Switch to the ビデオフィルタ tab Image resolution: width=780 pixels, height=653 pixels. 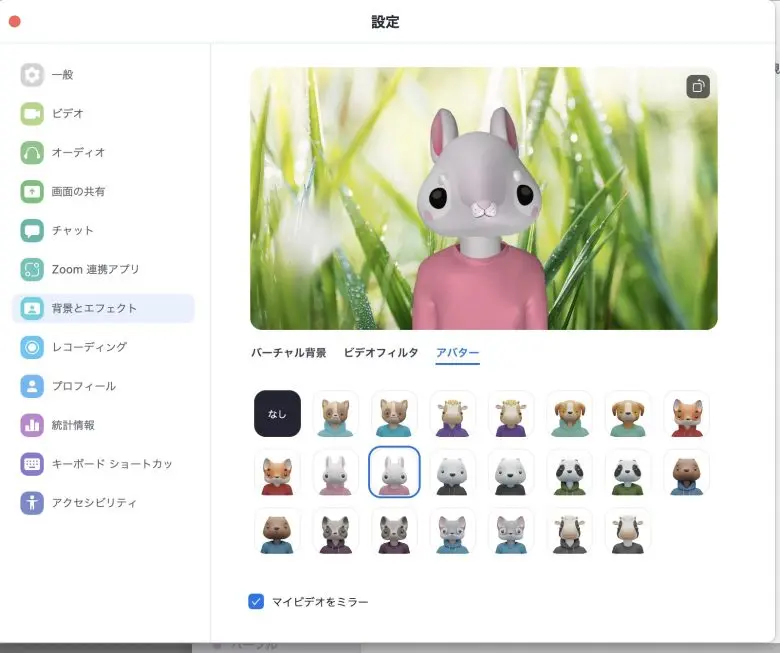pos(381,353)
